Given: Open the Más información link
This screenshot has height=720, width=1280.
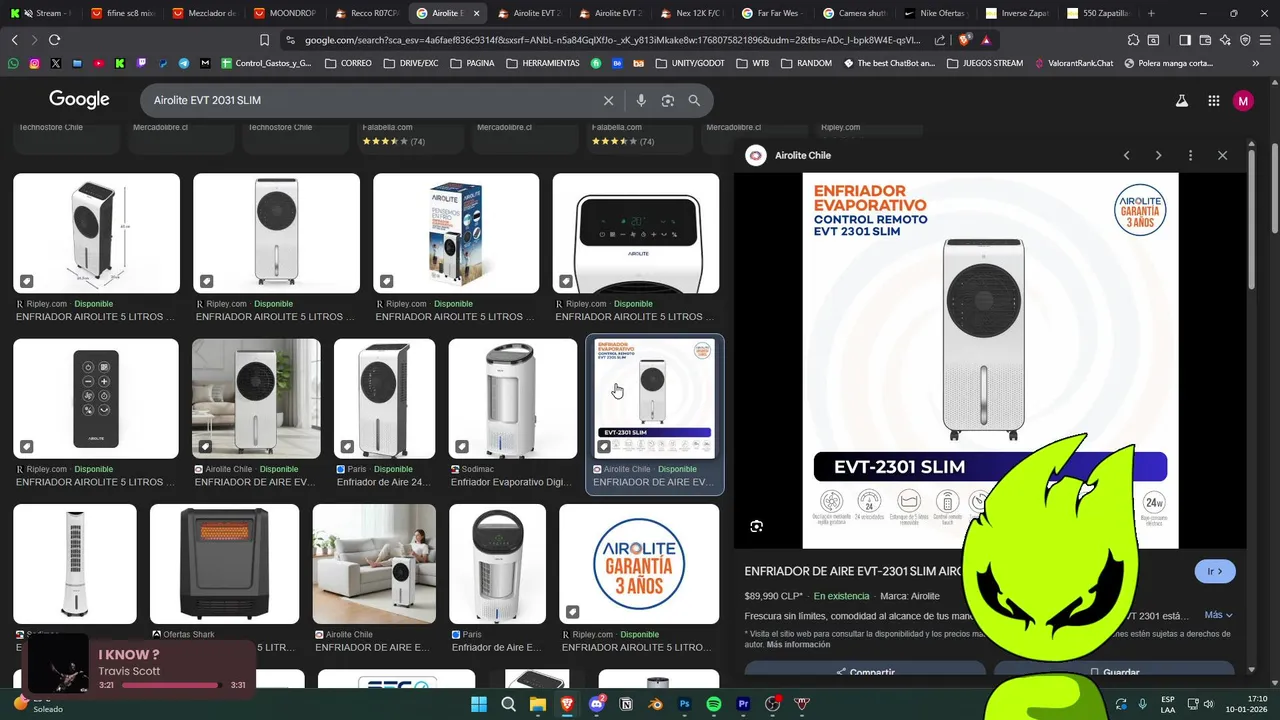Looking at the screenshot, I should [798, 645].
